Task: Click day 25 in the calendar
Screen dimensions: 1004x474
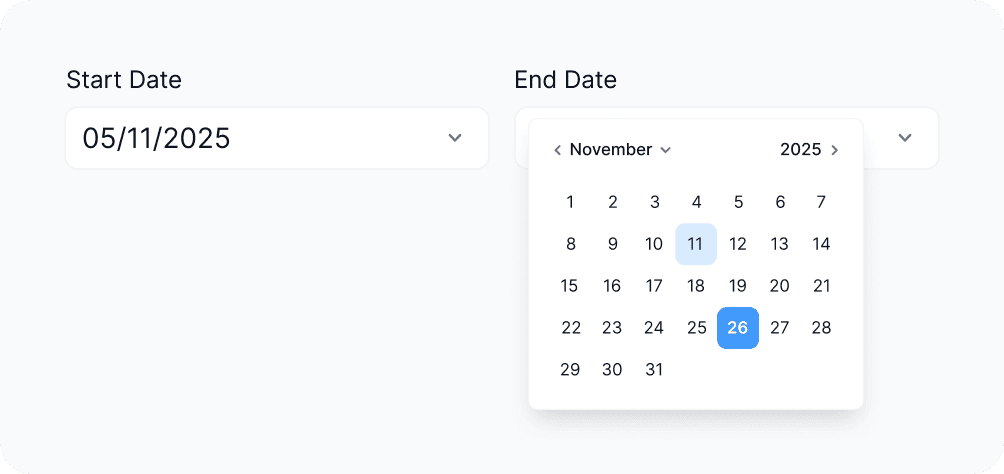Action: (x=696, y=328)
